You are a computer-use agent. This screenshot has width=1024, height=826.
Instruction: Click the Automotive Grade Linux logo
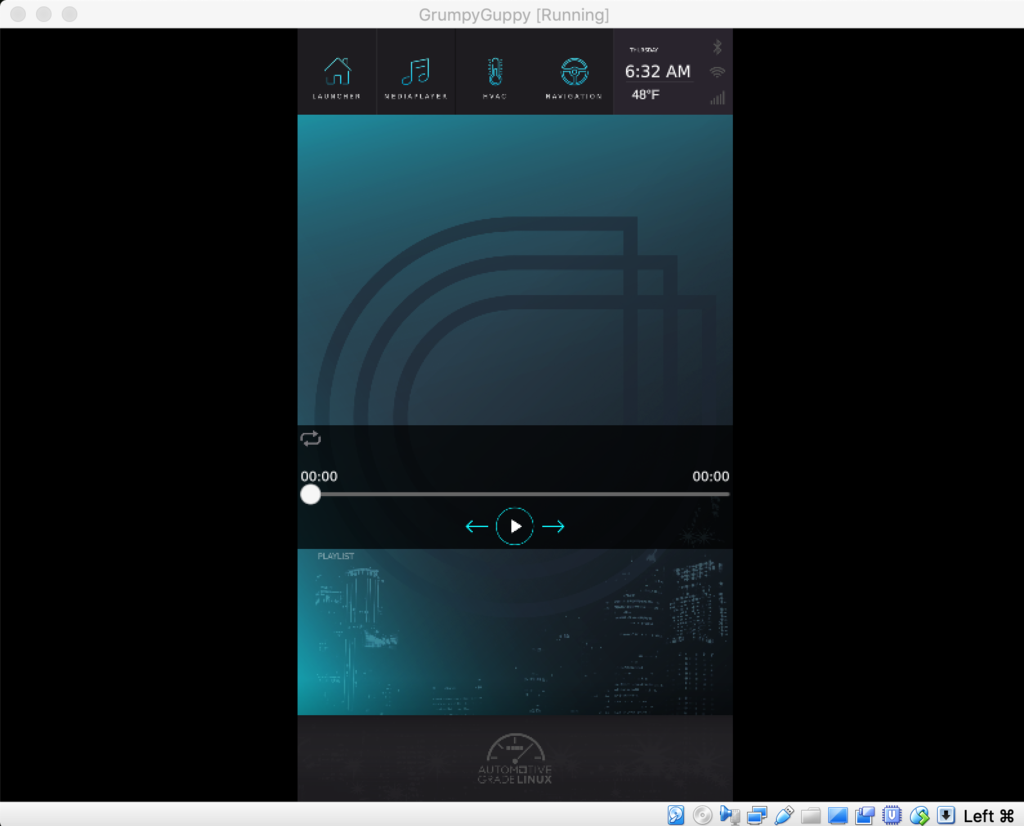(515, 758)
